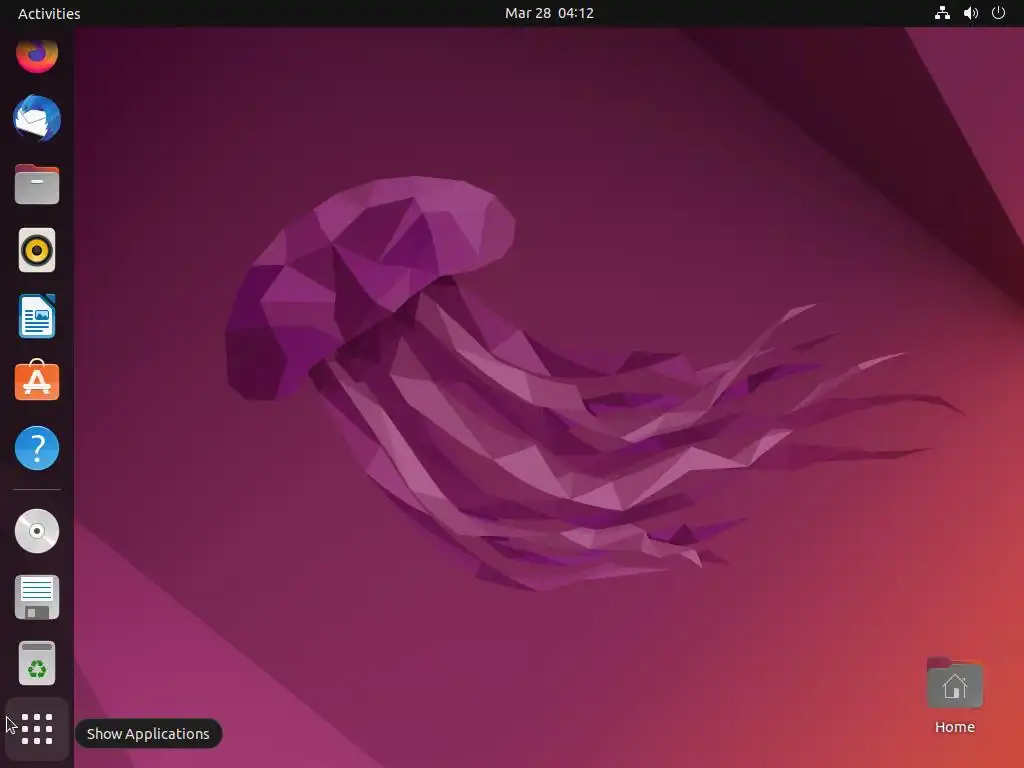The image size is (1024, 768).
Task: Open the Help question mark icon
Action: [x=37, y=448]
